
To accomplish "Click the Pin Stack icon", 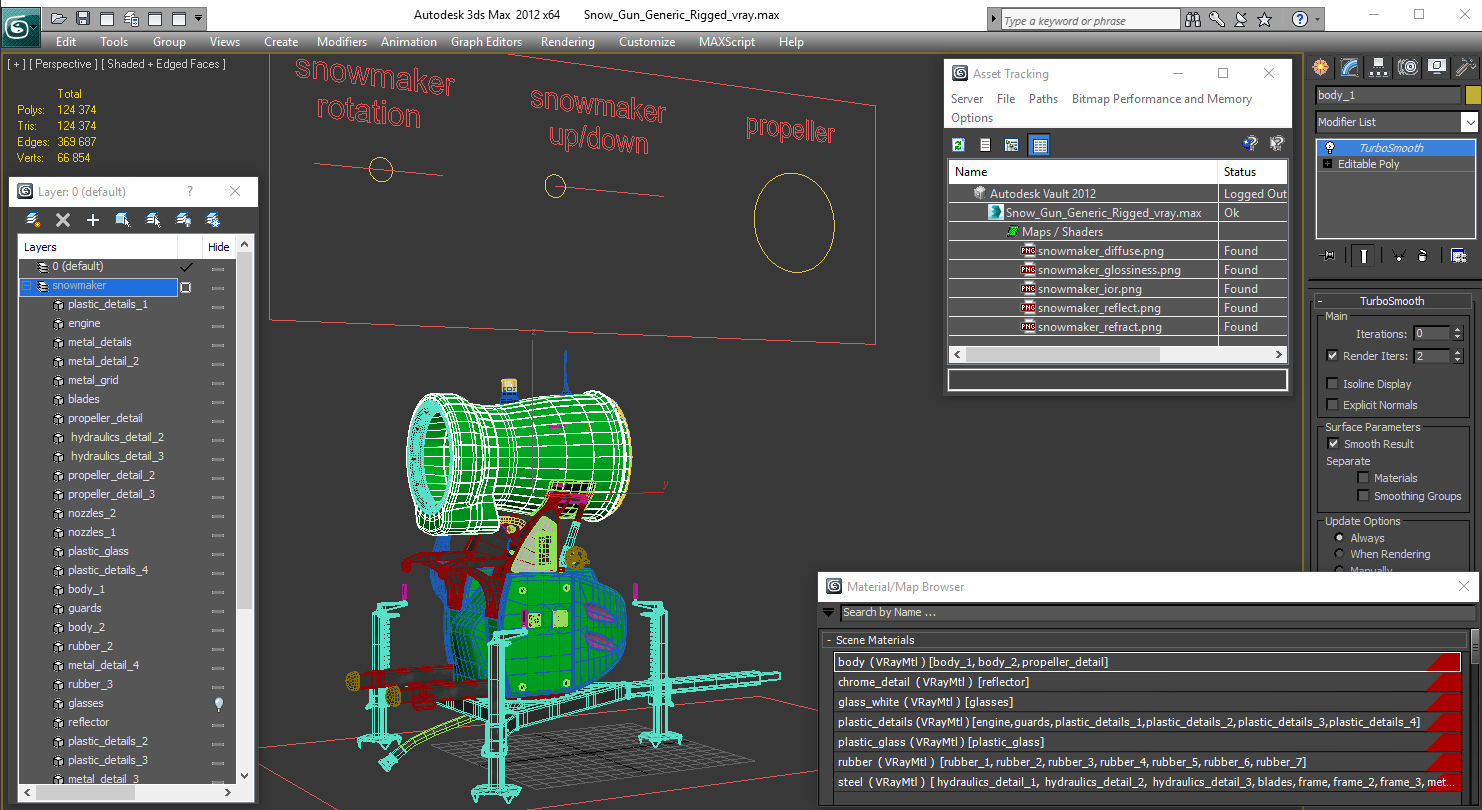I will pyautogui.click(x=1328, y=256).
